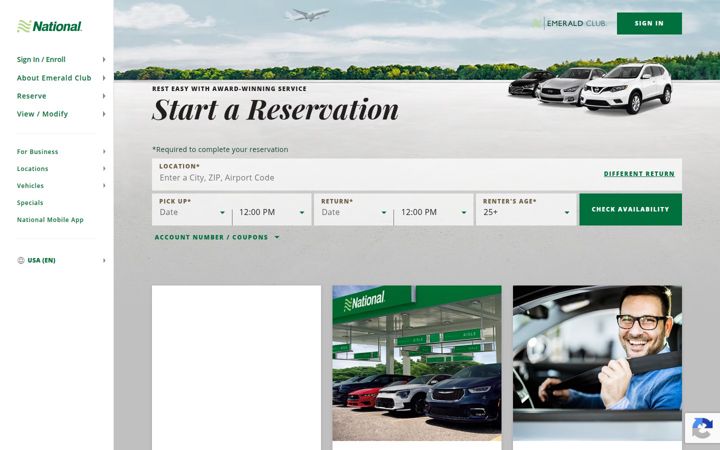This screenshot has height=450, width=720.
Task: Expand arrow next to Reserve
Action: tap(104, 96)
